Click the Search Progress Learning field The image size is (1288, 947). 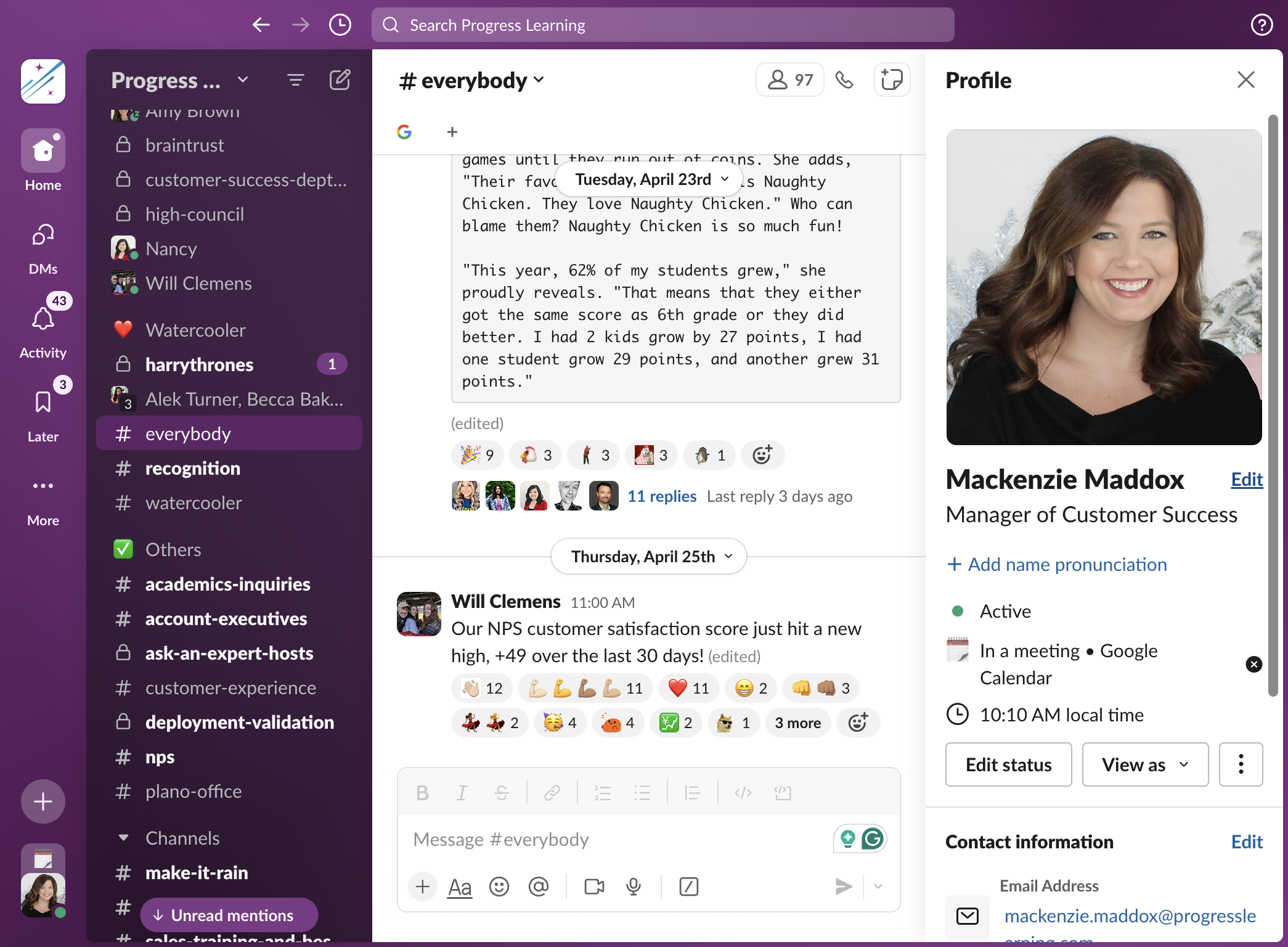point(662,25)
